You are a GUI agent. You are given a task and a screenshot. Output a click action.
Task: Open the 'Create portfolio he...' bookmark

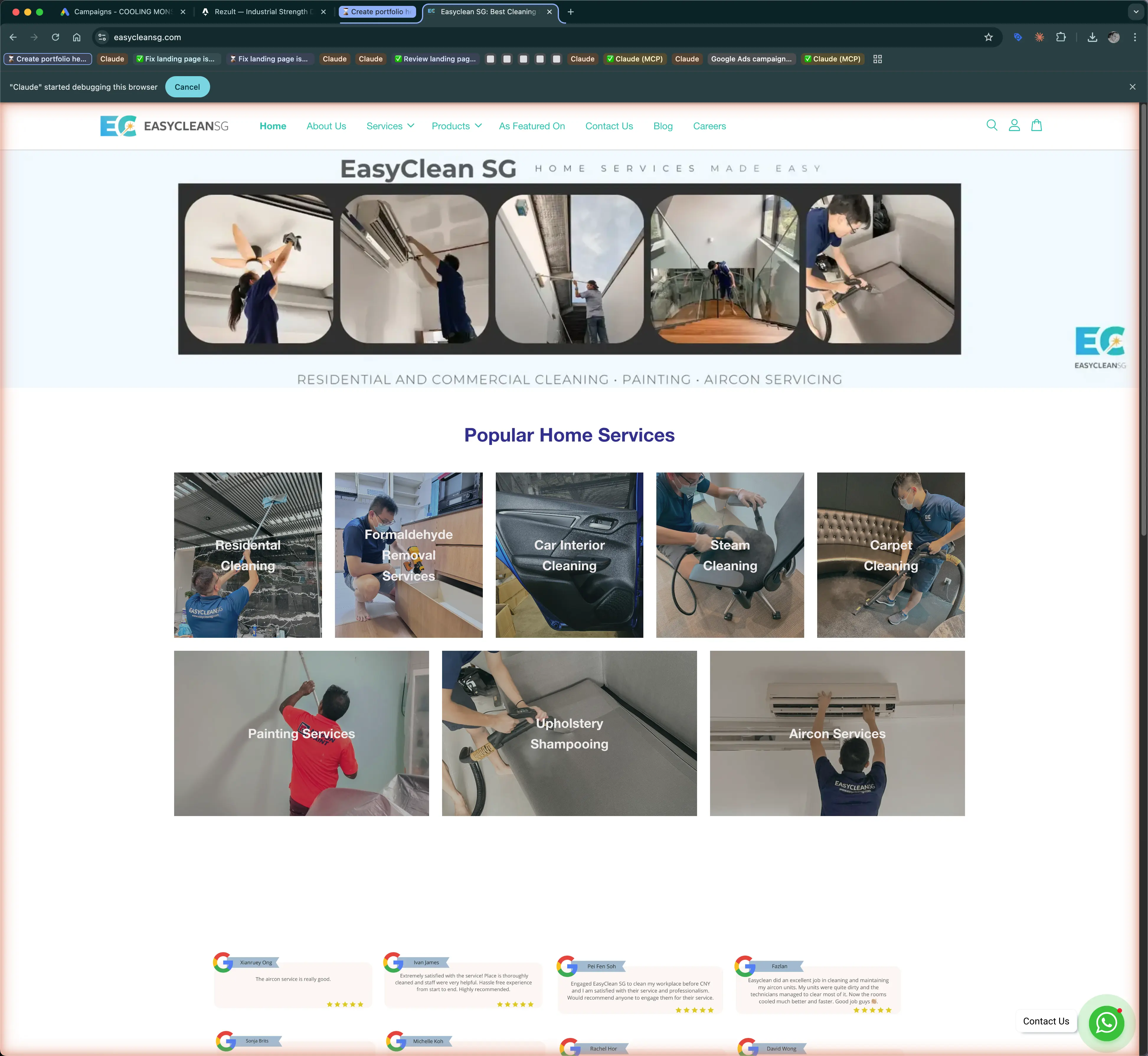coord(48,59)
